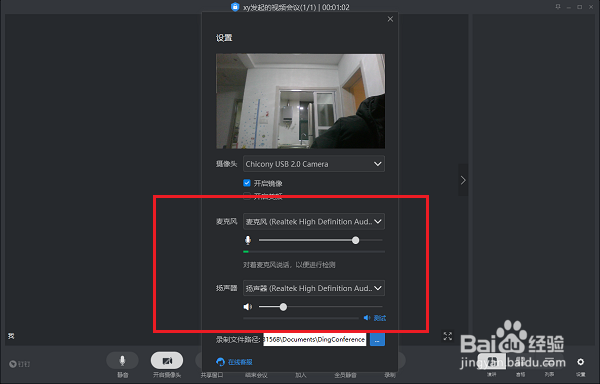
Task: Maximize the meeting window
Action: click(x=580, y=7)
